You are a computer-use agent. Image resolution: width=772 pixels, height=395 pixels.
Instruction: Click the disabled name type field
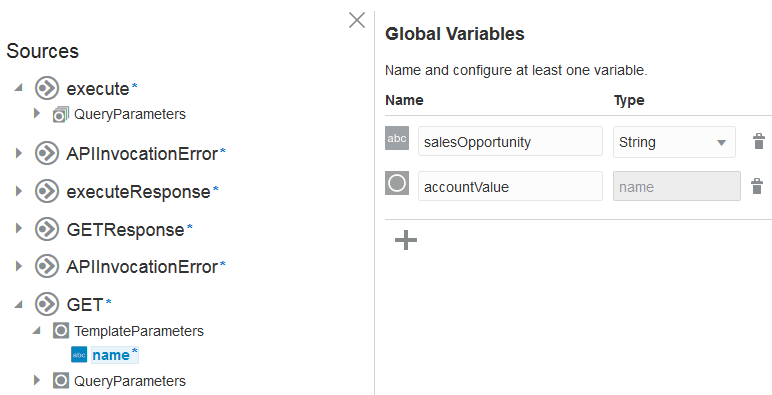pos(676,186)
